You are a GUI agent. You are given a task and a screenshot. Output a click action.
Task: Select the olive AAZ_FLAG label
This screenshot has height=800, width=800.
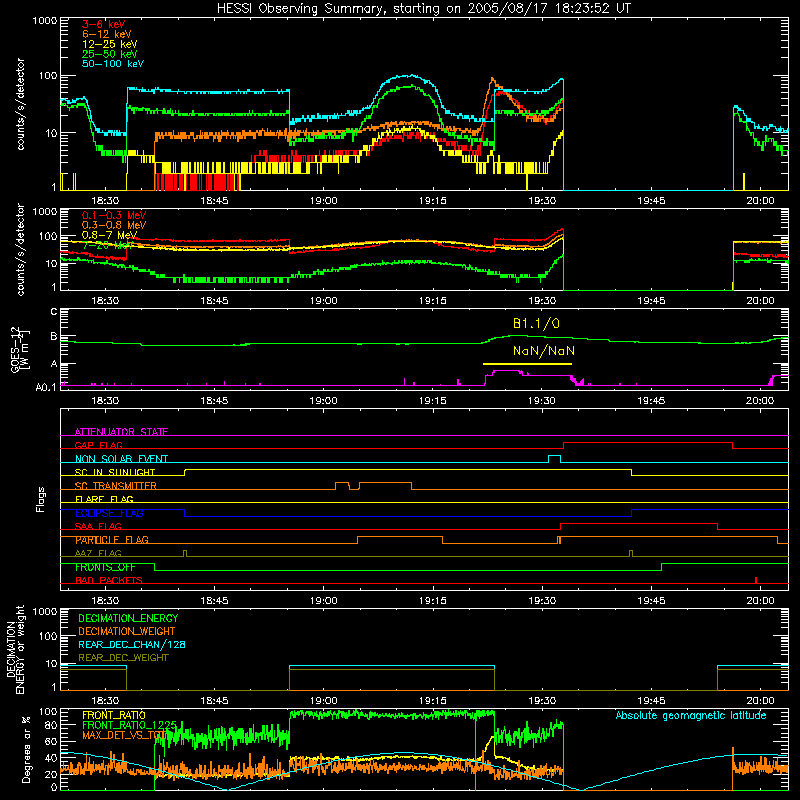pos(98,553)
